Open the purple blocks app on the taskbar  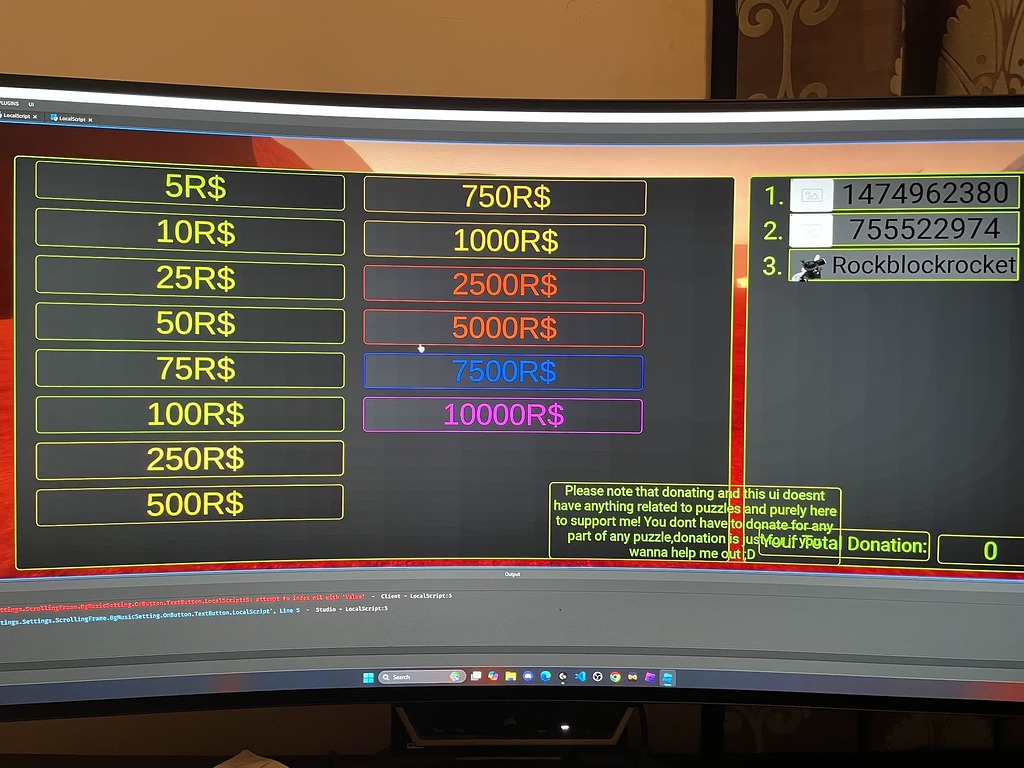(x=650, y=677)
